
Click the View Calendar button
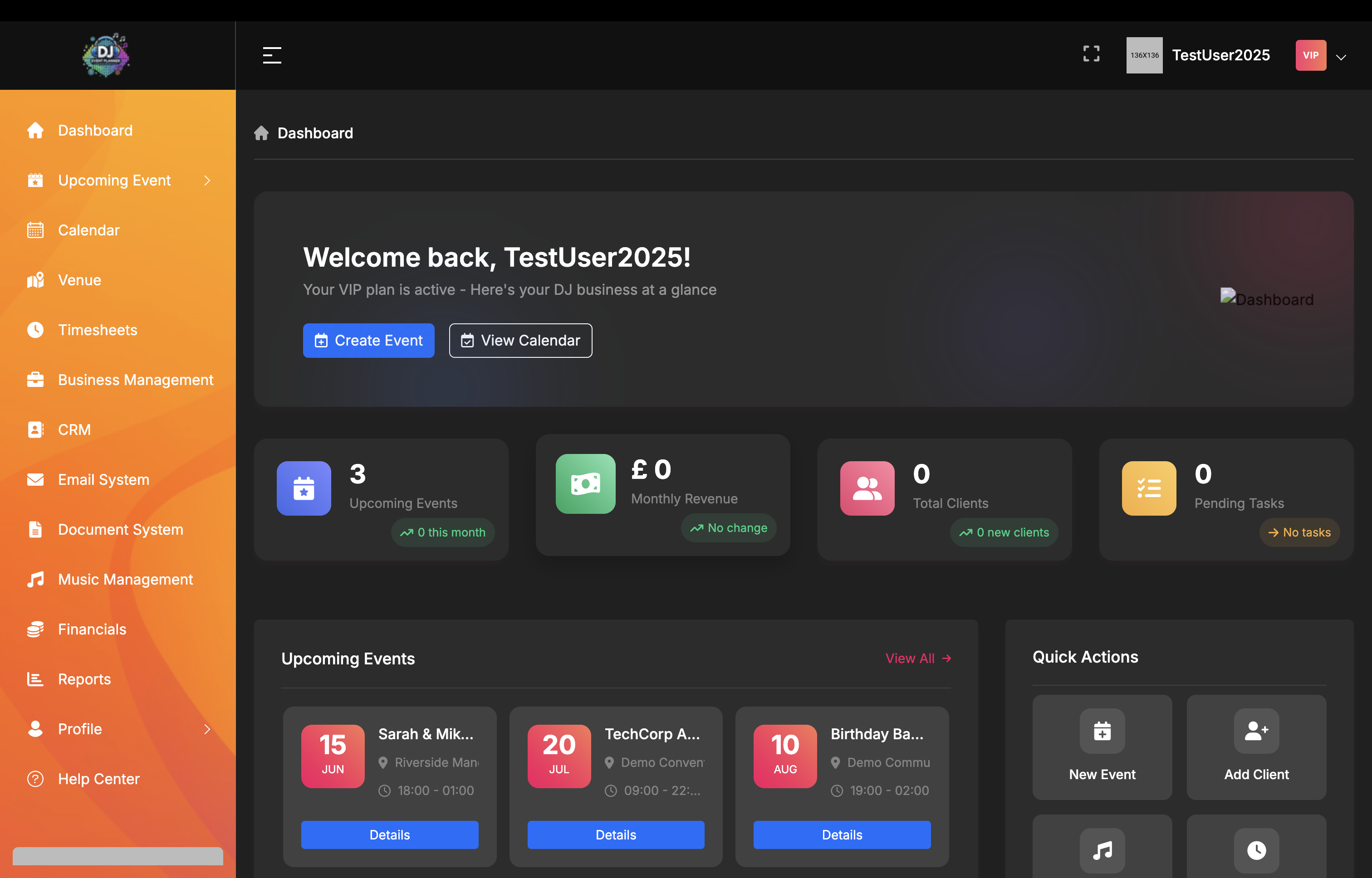tap(520, 341)
